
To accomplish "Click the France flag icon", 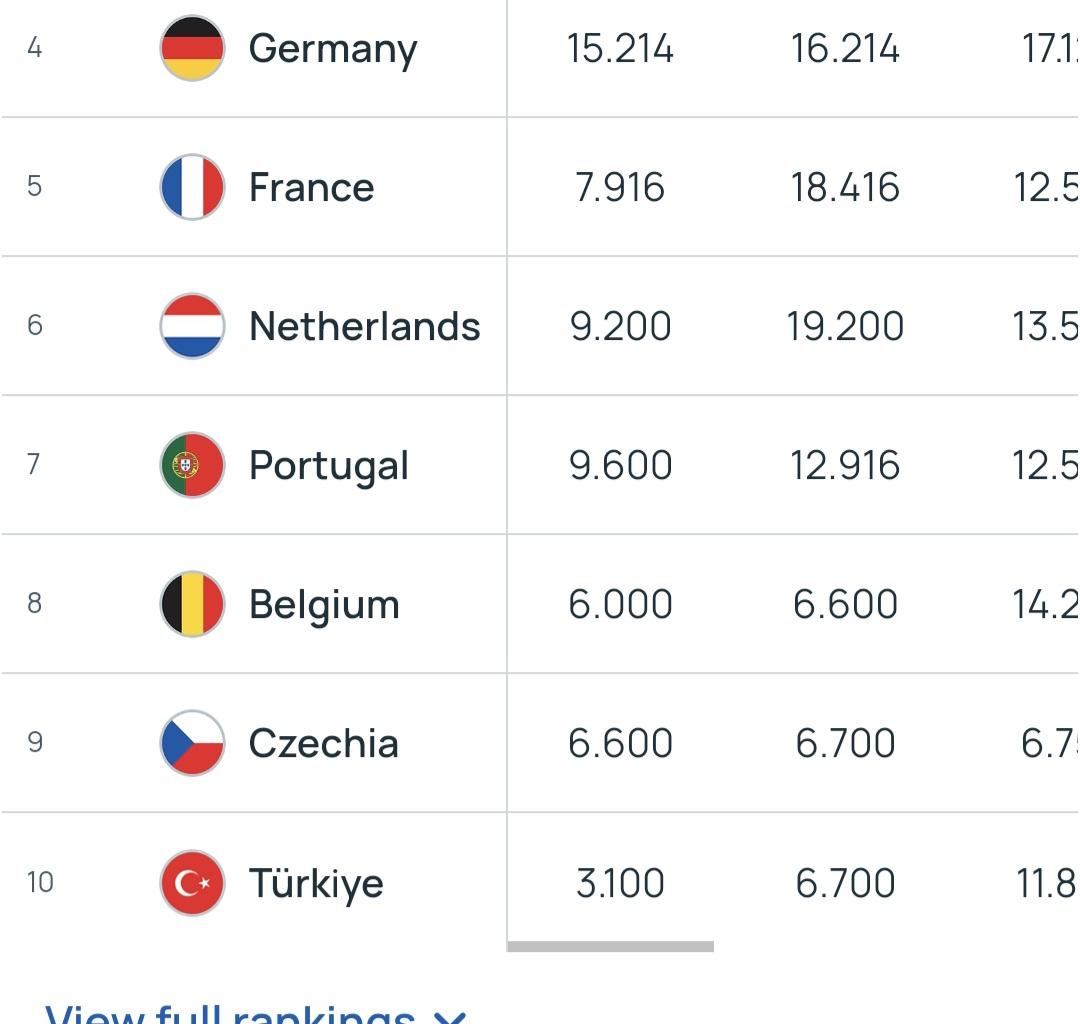I will click(192, 187).
